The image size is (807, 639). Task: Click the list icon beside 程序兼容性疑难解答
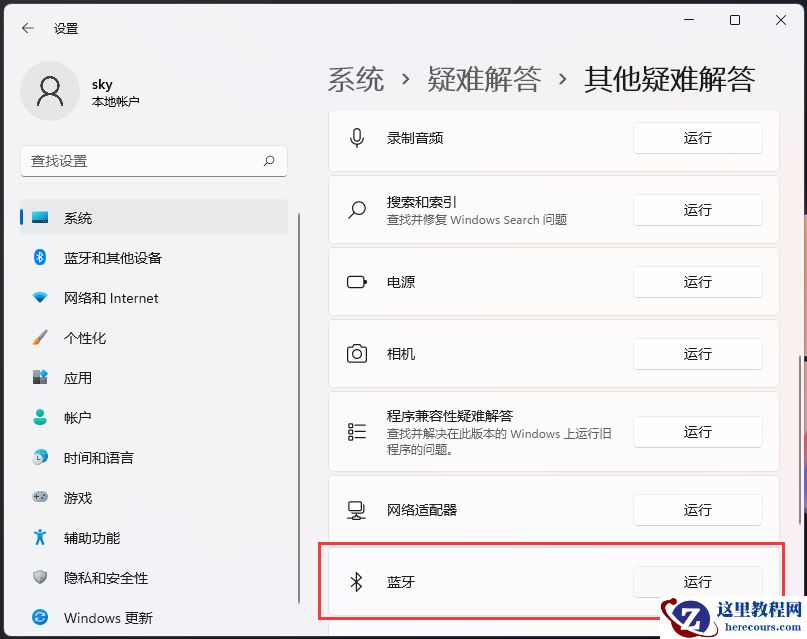[x=355, y=432]
